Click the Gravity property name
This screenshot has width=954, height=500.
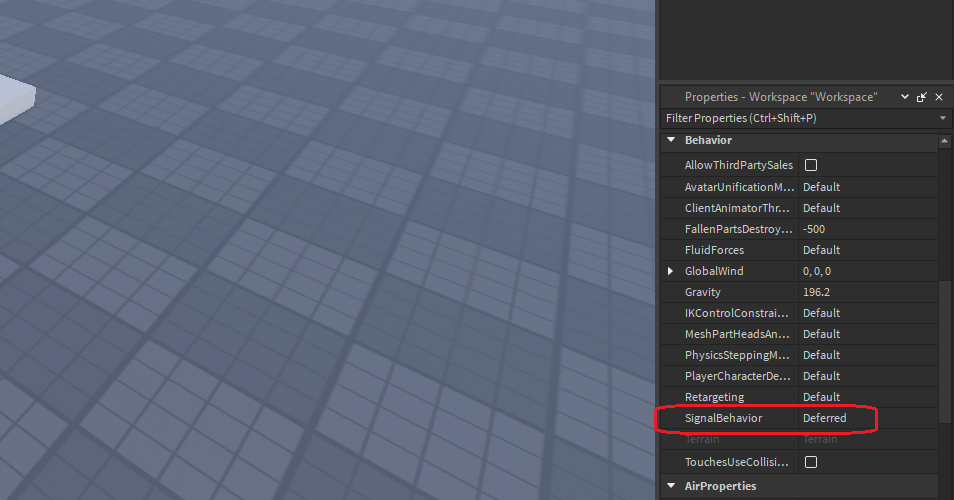[703, 292]
